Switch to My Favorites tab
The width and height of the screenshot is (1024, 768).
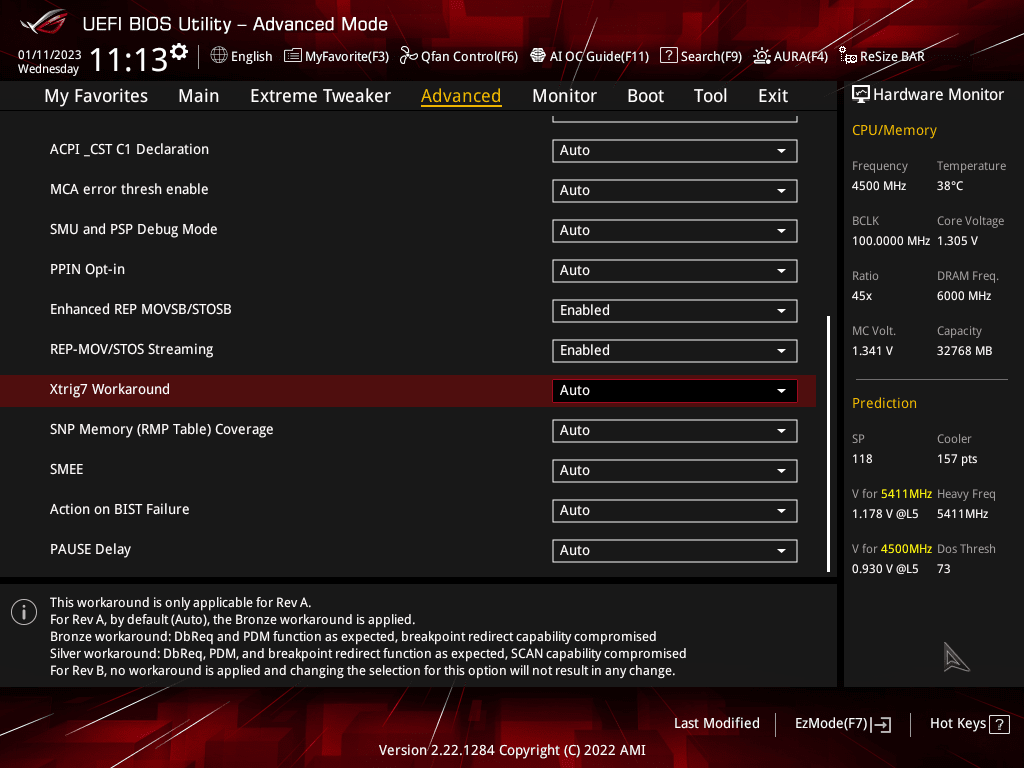pyautogui.click(x=96, y=96)
